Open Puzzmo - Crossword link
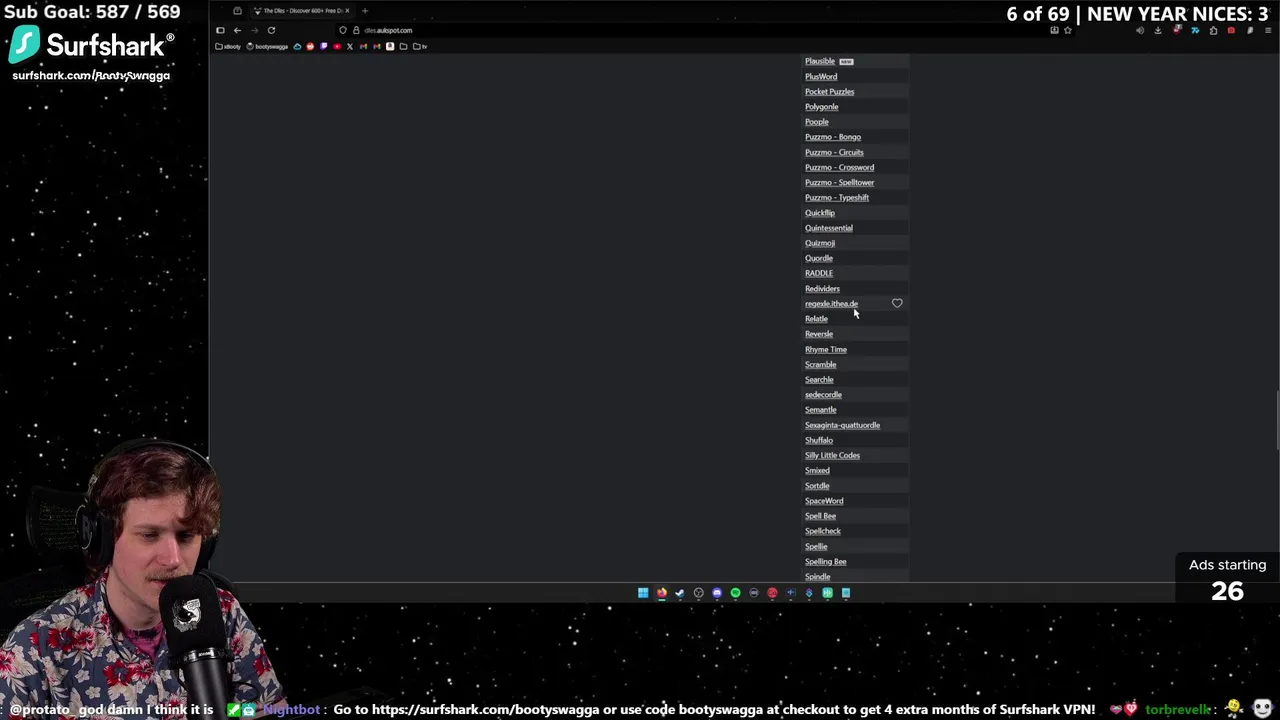Viewport: 1280px width, 720px height. coord(839,167)
